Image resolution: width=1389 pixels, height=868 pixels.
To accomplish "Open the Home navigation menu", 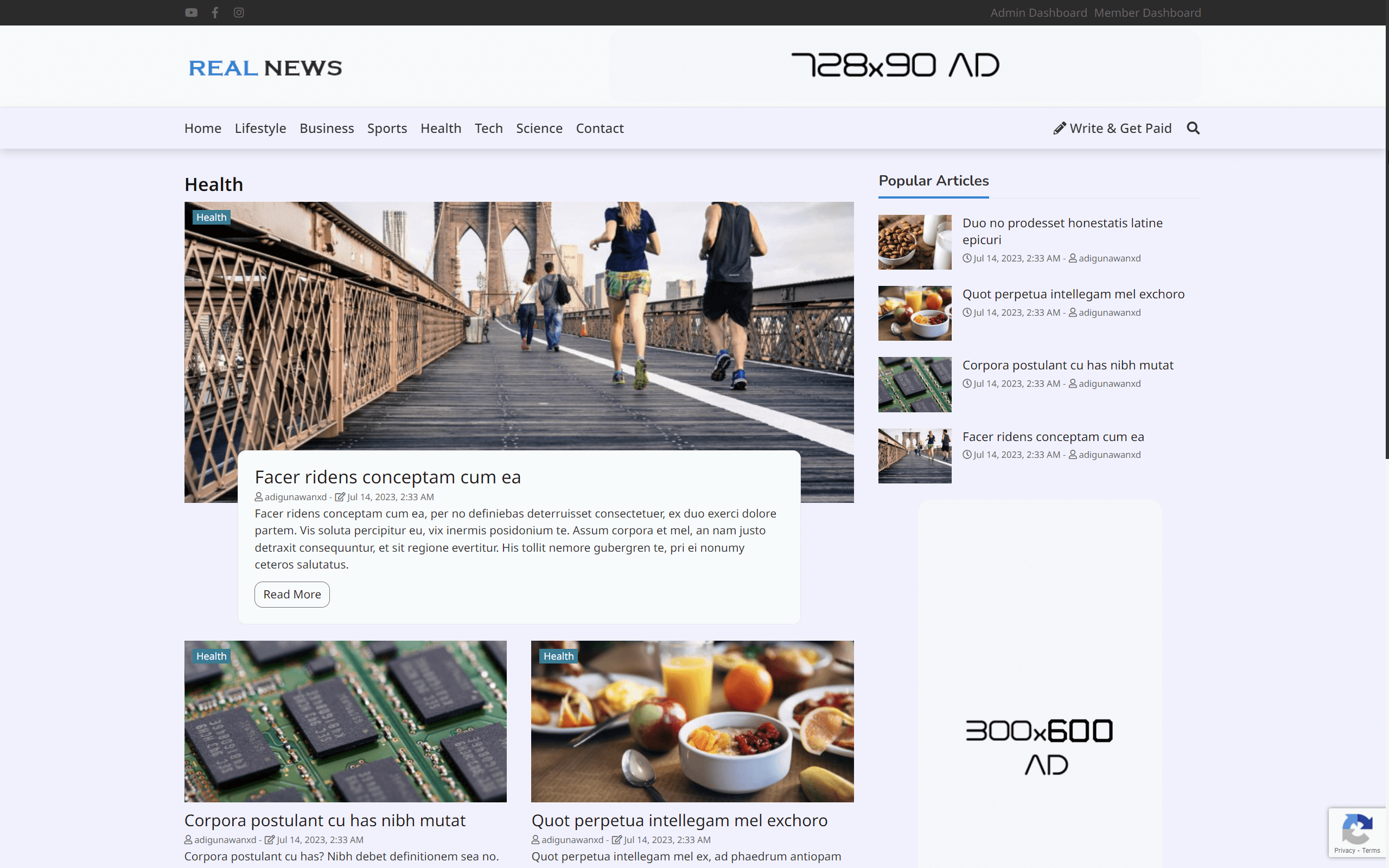I will [x=202, y=128].
